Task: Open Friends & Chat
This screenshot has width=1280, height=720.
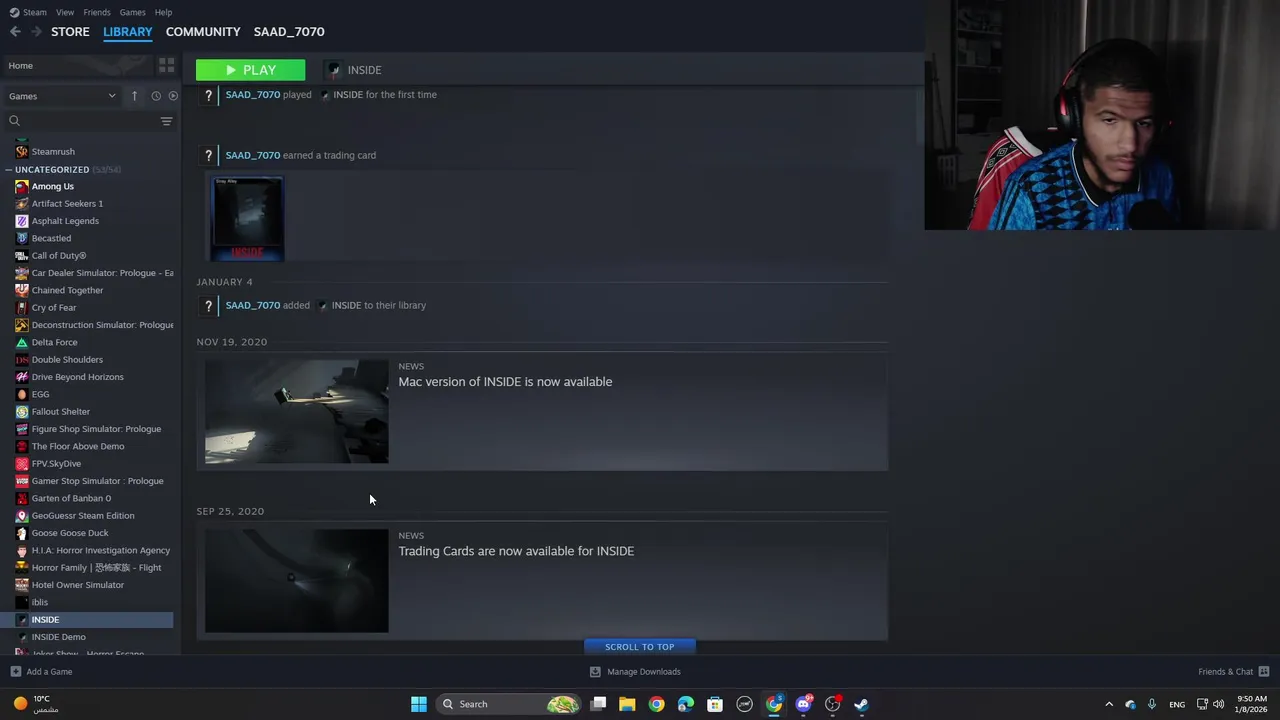Action: pyautogui.click(x=1233, y=672)
